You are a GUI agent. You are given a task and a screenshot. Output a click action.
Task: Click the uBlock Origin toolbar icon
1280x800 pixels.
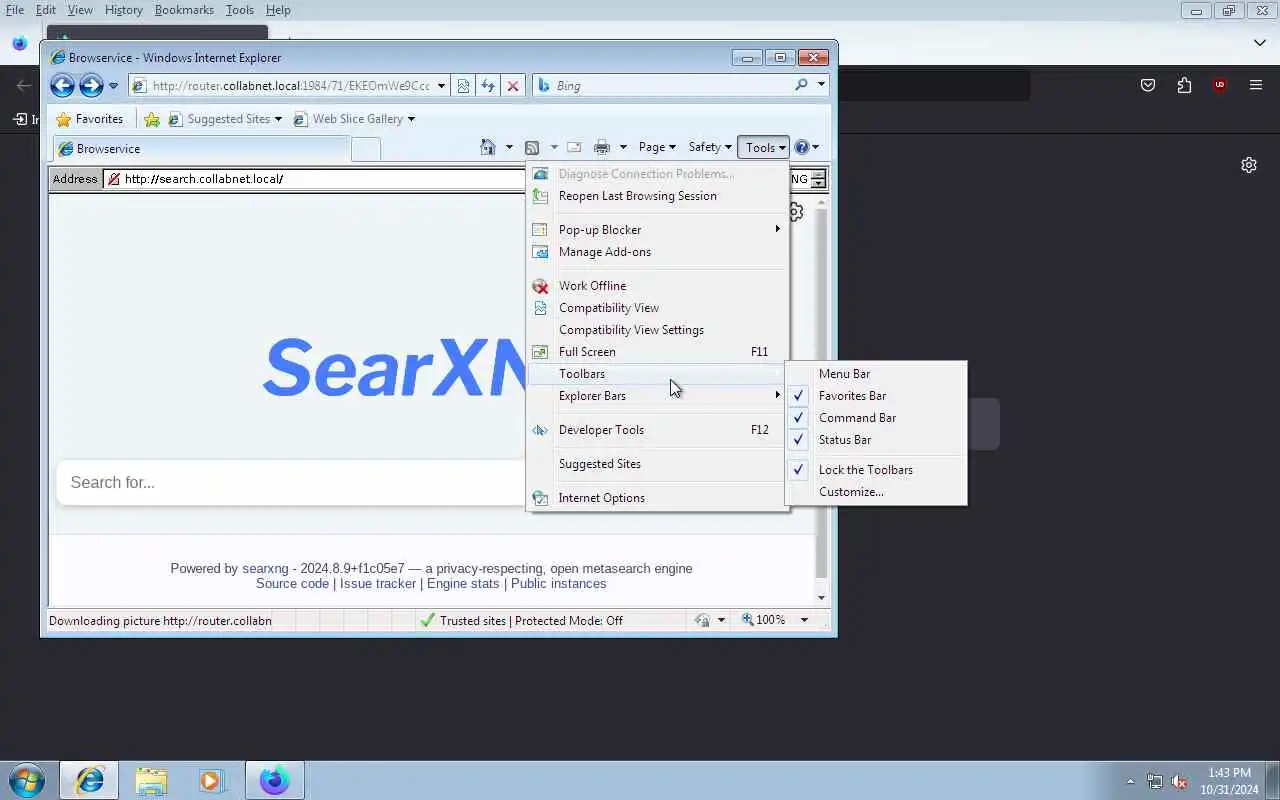coord(1219,85)
